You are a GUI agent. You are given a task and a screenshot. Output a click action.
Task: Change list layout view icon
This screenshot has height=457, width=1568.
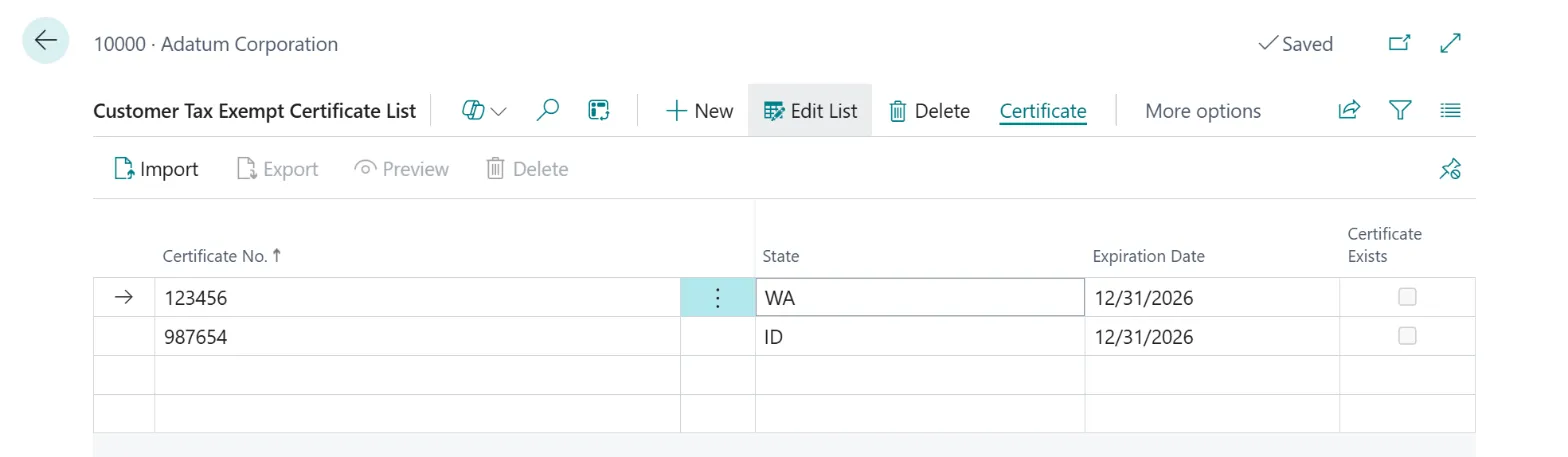click(x=1451, y=110)
